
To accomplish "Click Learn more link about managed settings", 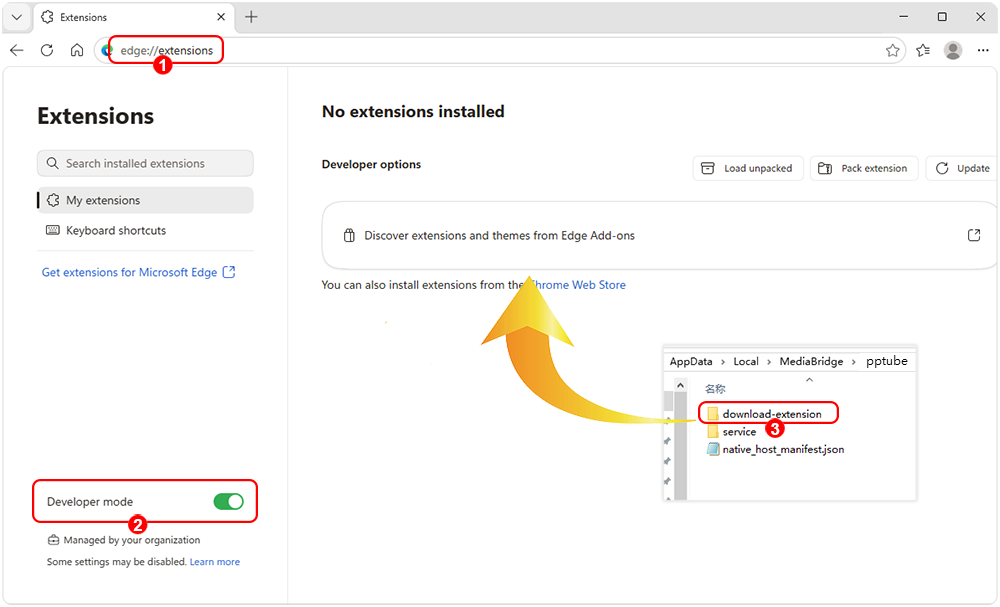I will coord(215,562).
